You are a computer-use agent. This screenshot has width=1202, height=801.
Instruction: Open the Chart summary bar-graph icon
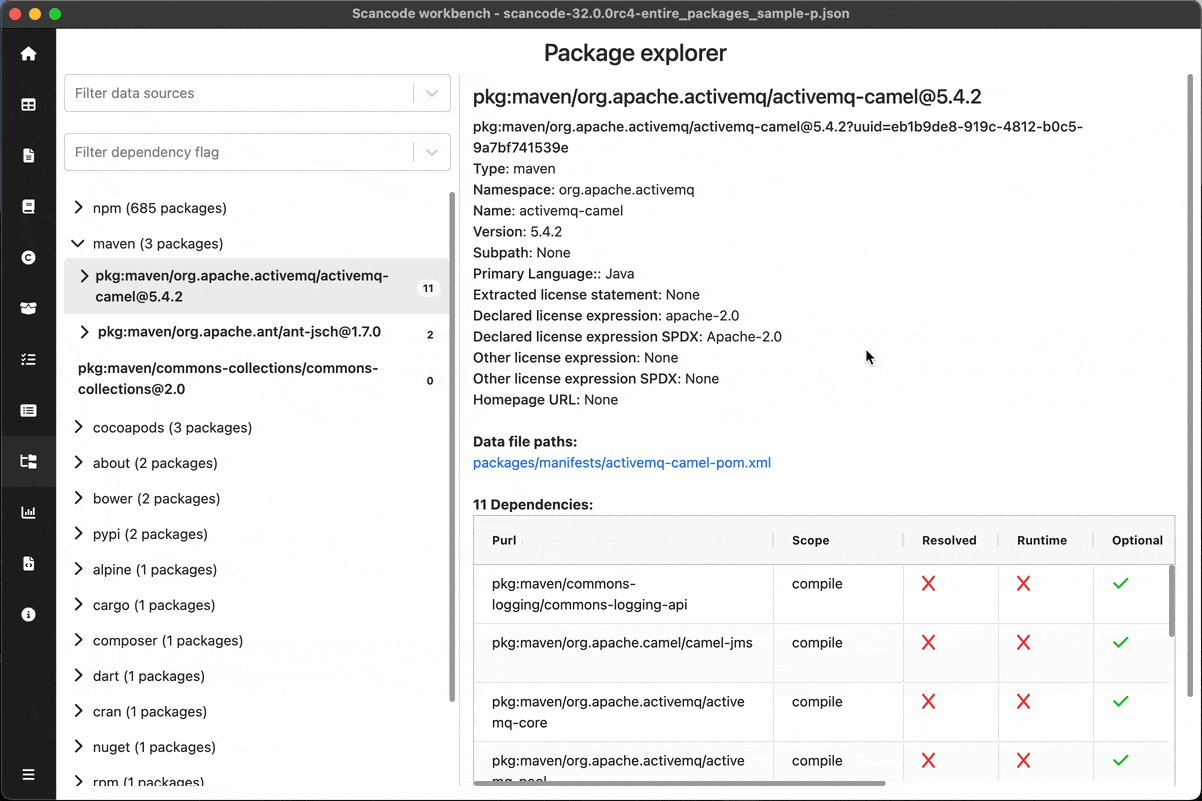point(28,512)
